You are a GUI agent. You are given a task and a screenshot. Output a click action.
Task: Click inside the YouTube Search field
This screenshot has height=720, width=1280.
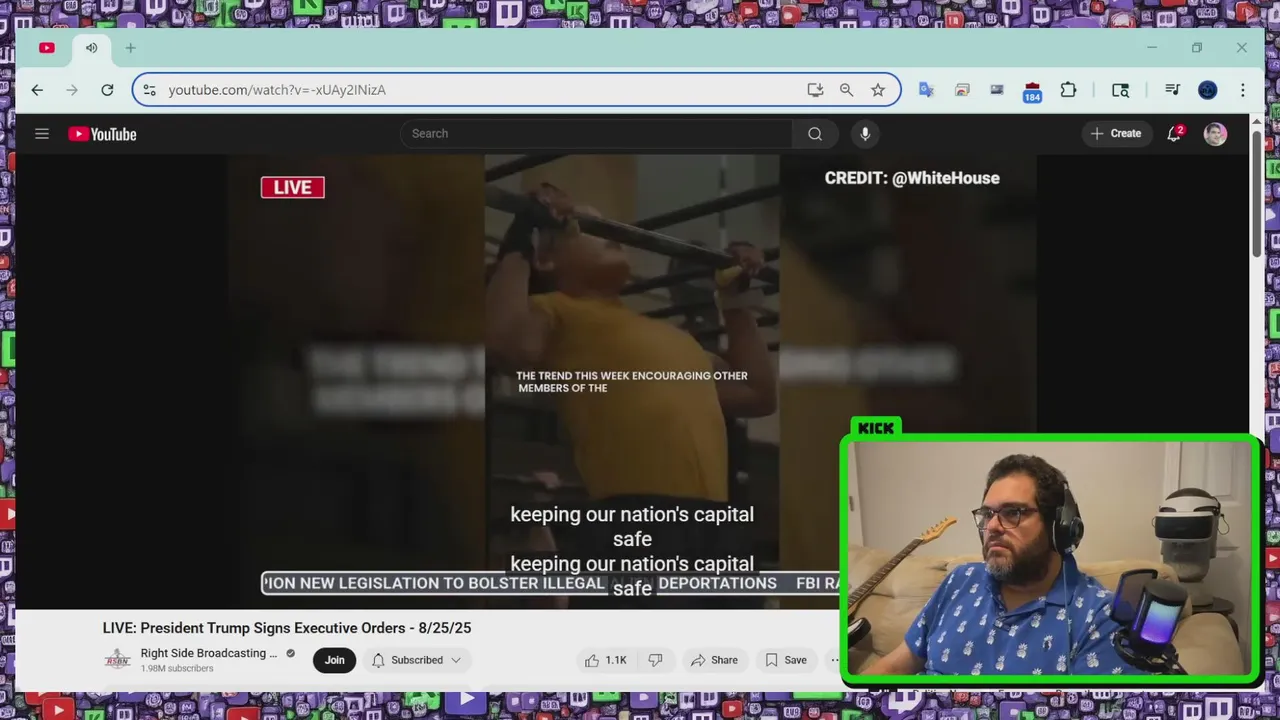[x=597, y=134]
